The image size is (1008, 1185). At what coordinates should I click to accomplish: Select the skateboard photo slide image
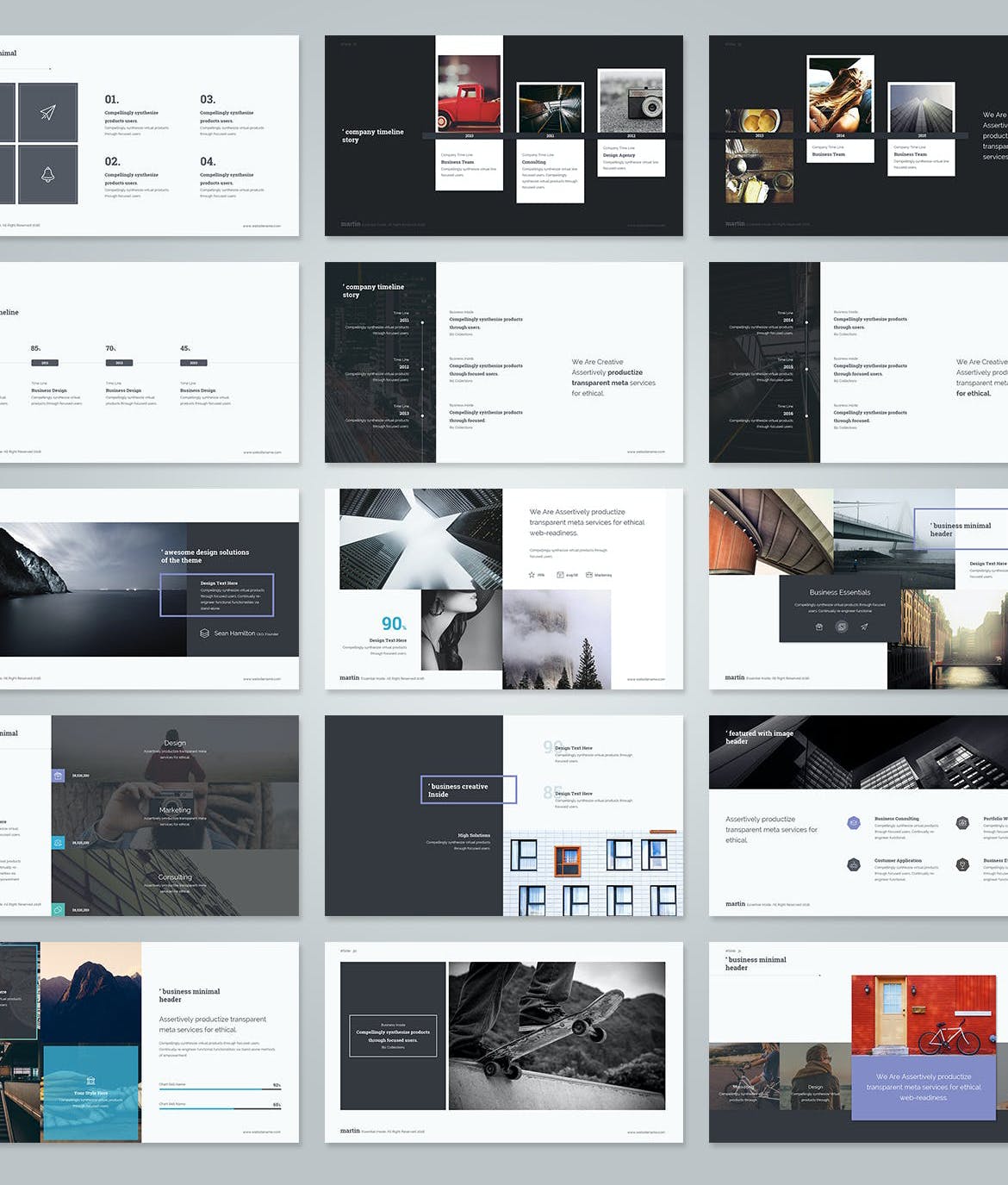coord(557,1036)
